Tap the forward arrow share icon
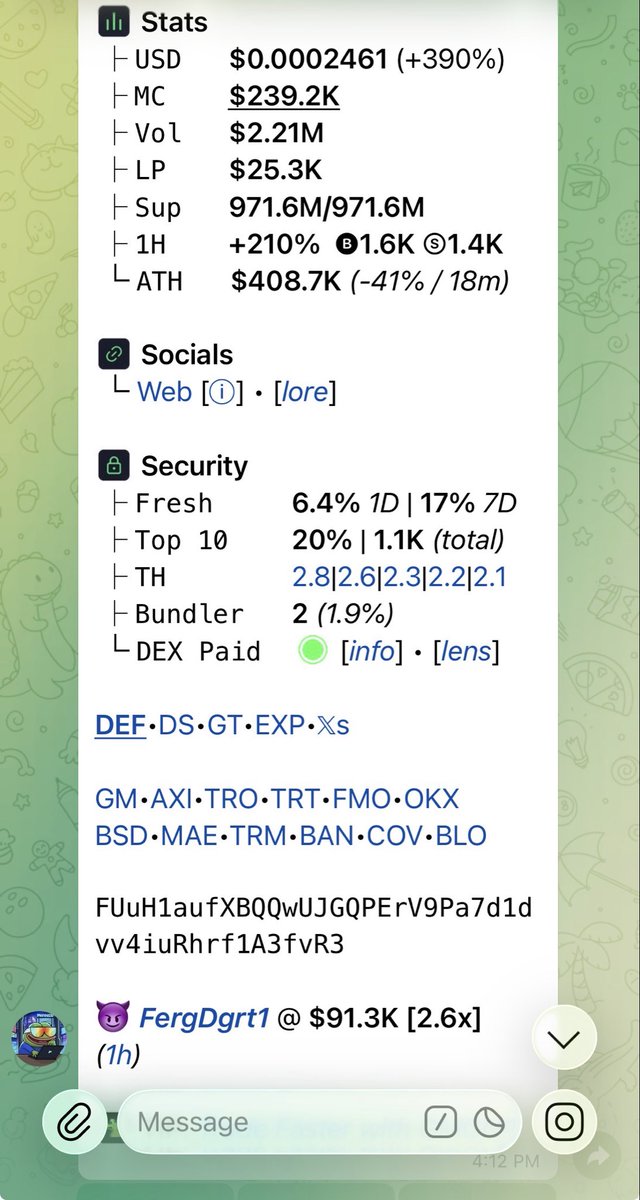Viewport: 640px width, 1200px height. (x=599, y=1156)
